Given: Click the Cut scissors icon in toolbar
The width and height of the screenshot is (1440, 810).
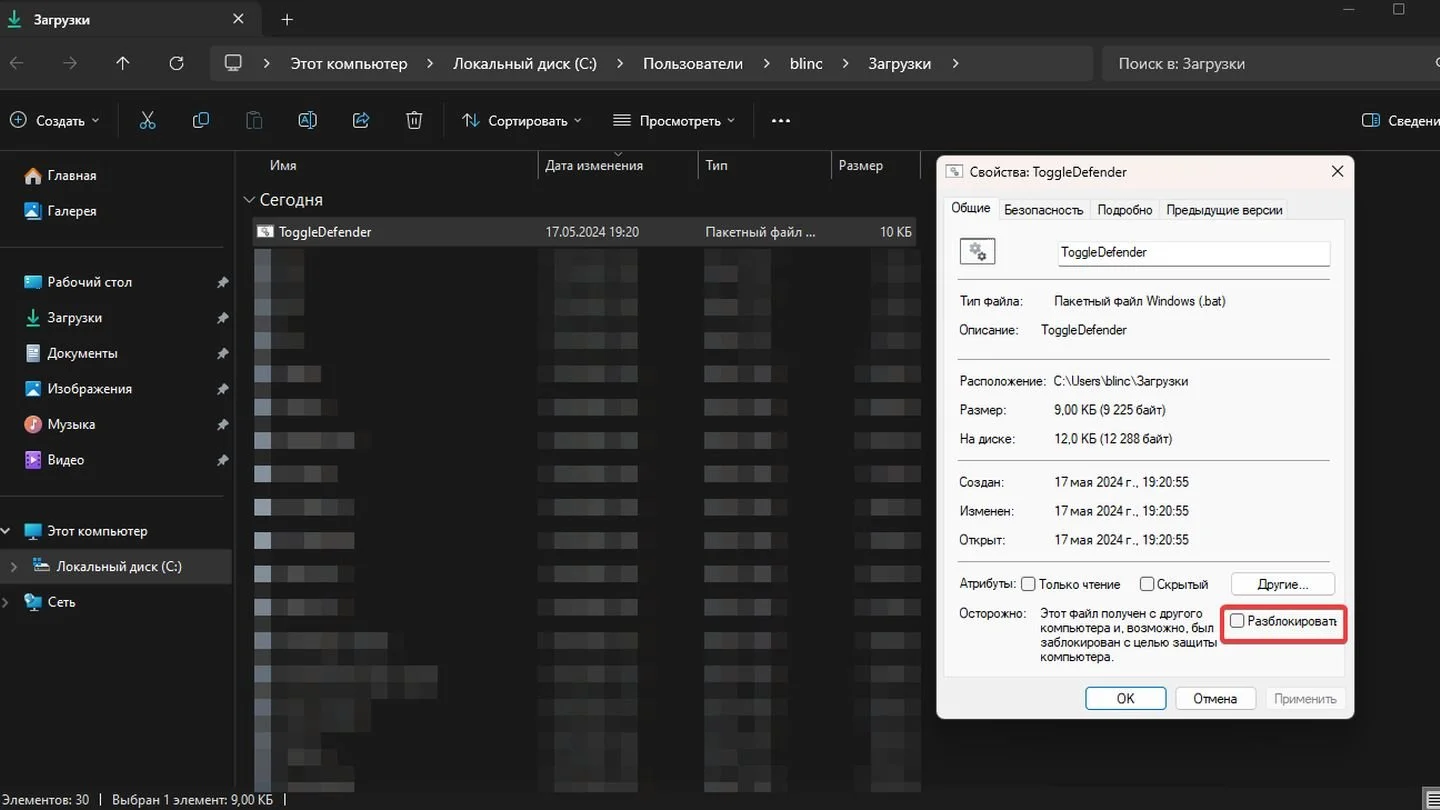Looking at the screenshot, I should click(x=147, y=120).
